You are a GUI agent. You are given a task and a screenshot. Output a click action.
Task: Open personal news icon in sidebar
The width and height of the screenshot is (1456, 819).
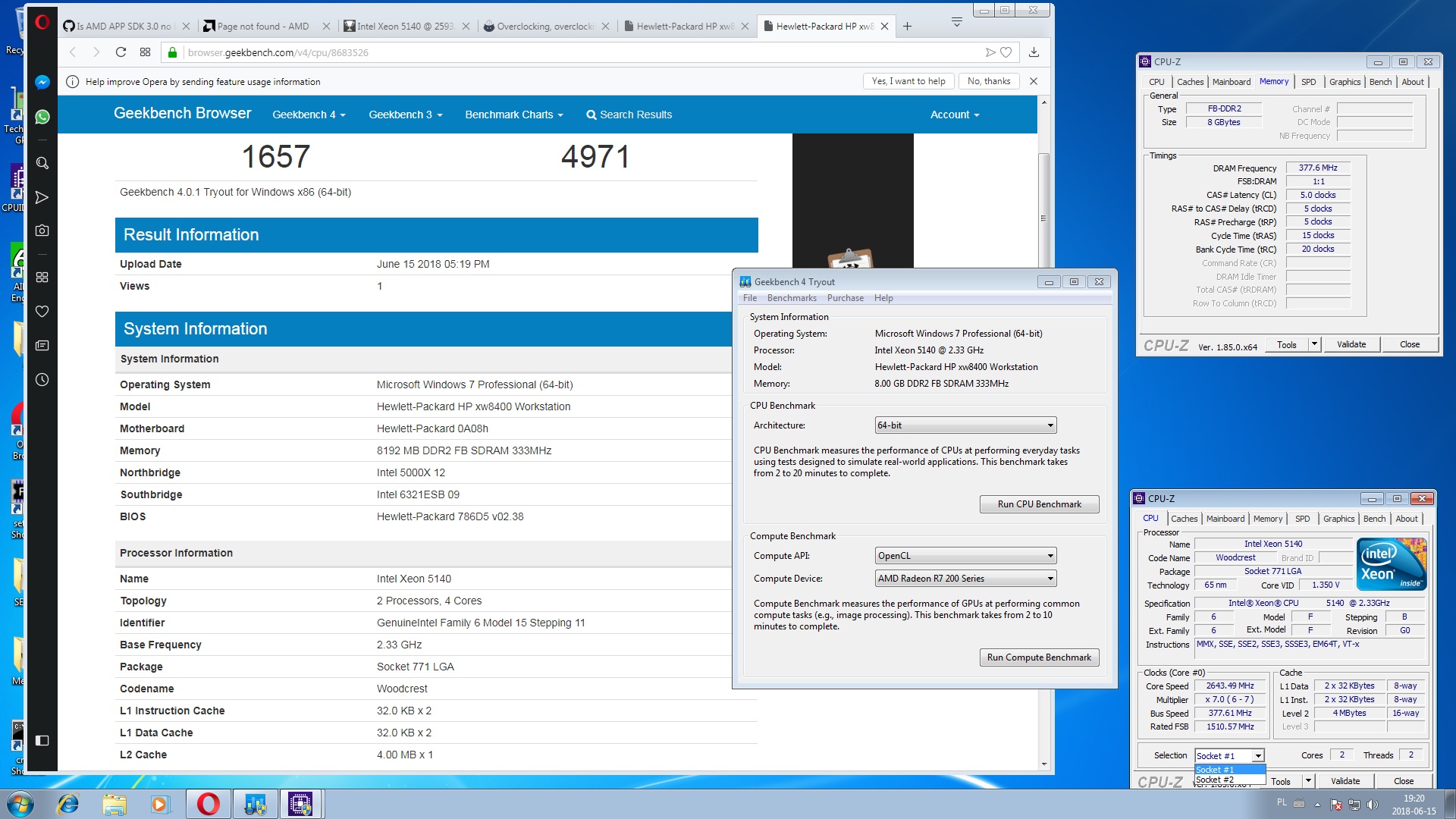[x=42, y=345]
